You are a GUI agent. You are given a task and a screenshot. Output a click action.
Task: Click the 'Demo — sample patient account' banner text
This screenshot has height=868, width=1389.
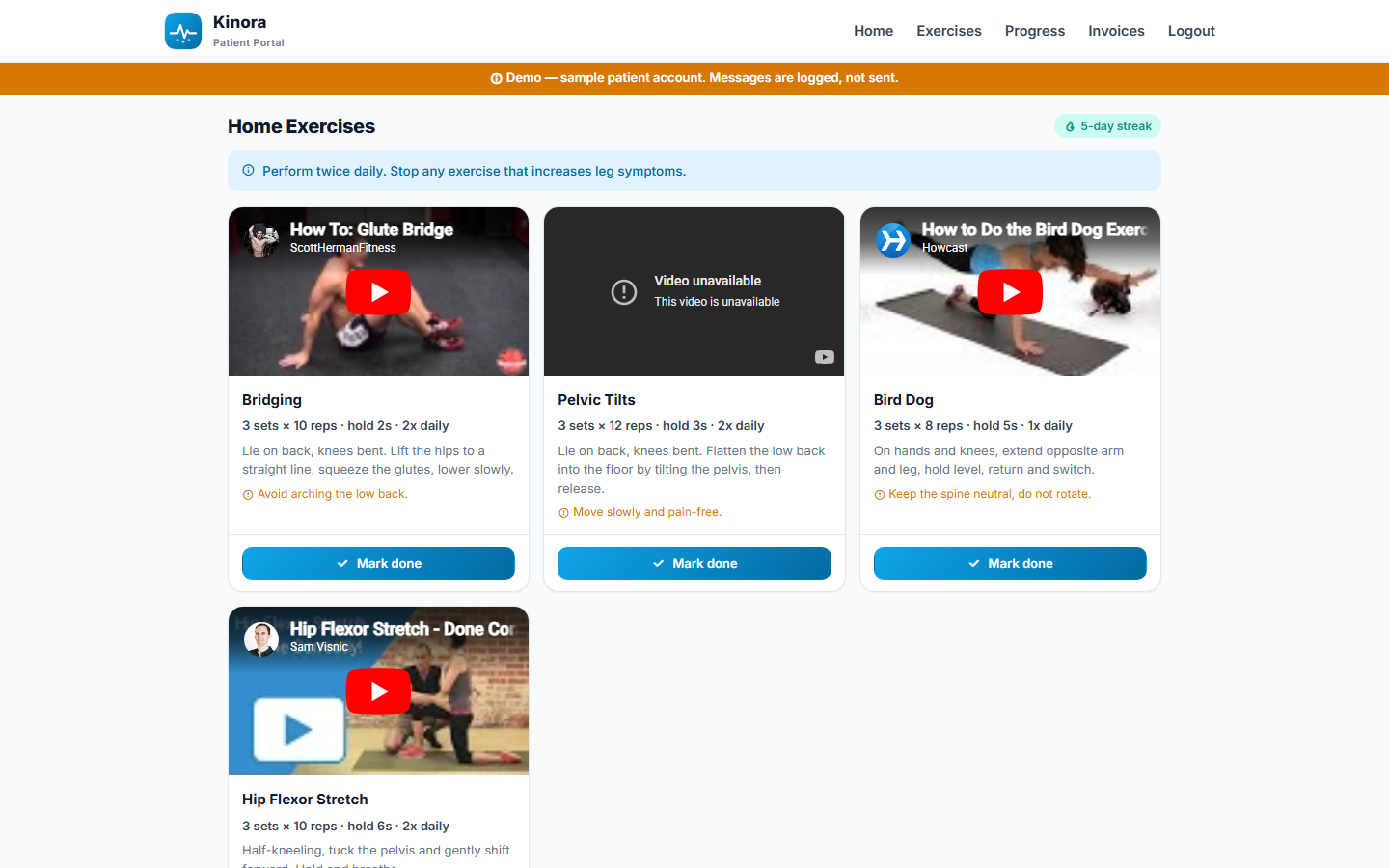[702, 78]
